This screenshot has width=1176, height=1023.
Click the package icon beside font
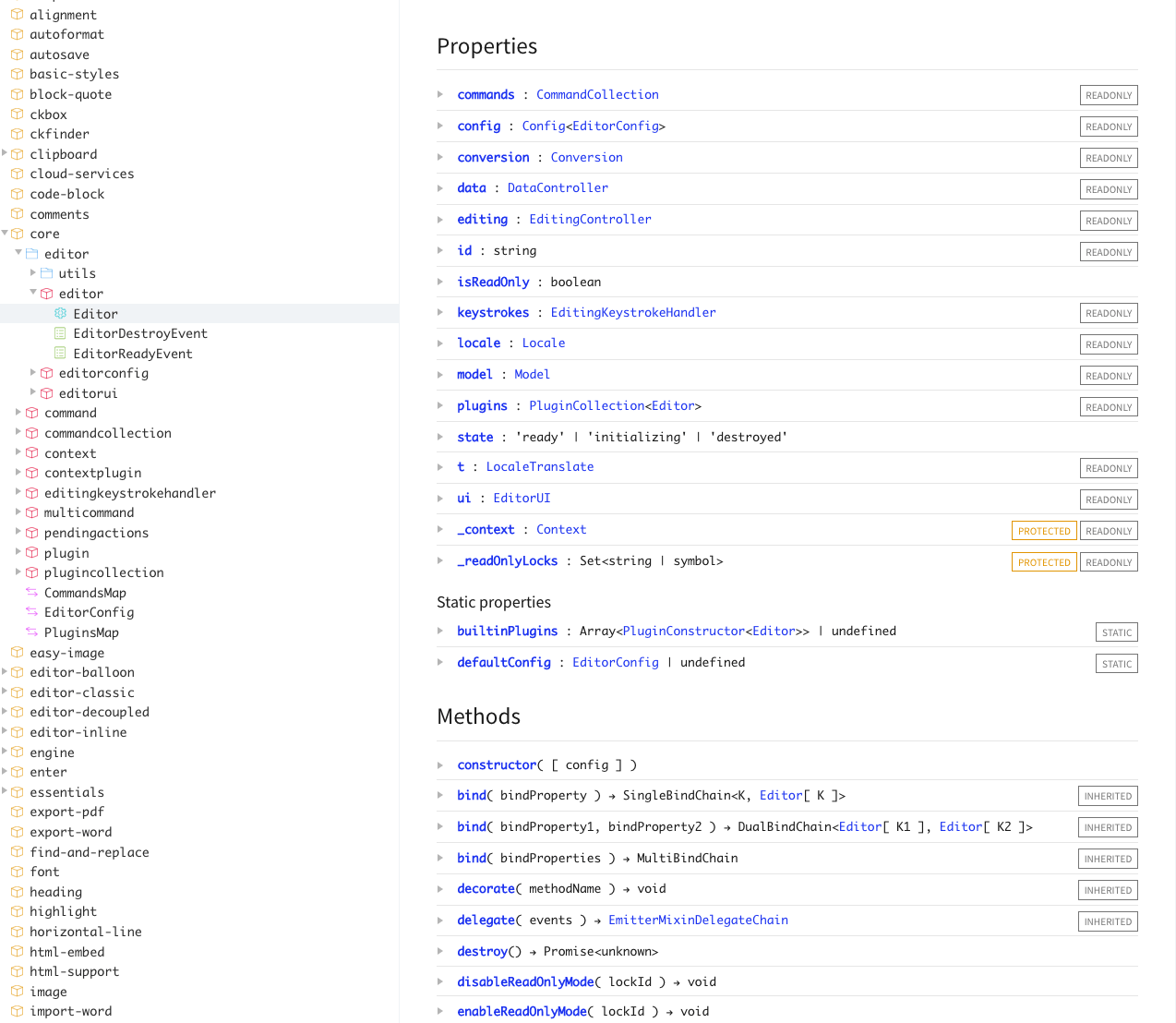(17, 872)
